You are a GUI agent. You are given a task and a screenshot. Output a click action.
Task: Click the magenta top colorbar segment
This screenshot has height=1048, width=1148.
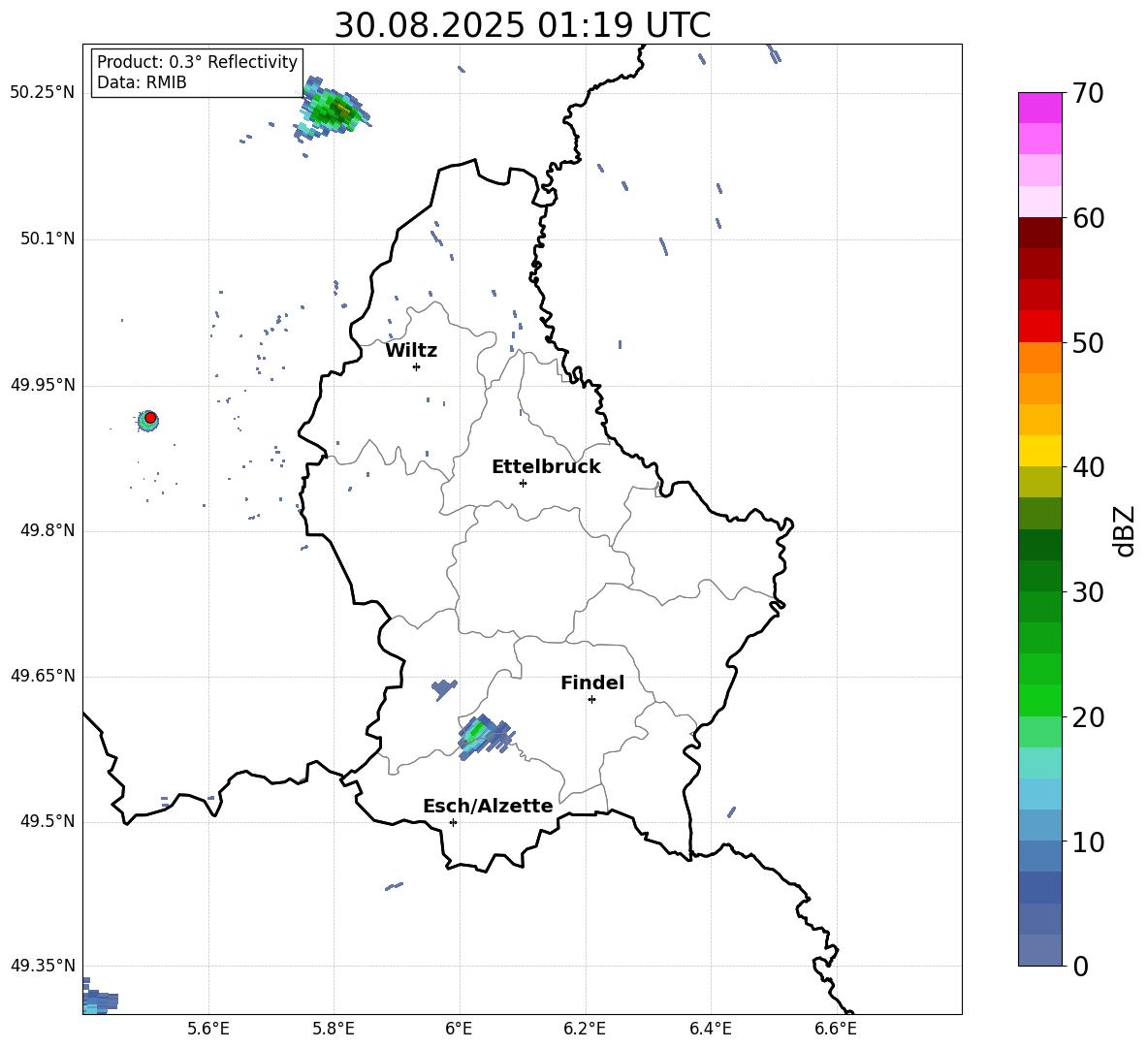tap(1040, 108)
